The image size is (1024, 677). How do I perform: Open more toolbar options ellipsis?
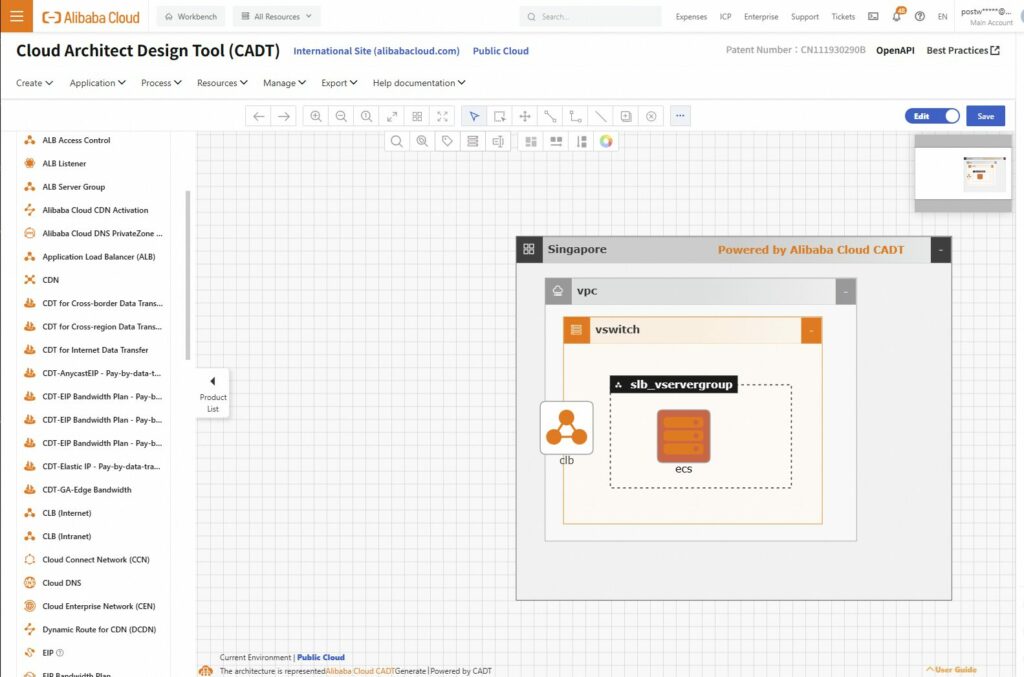click(x=680, y=116)
